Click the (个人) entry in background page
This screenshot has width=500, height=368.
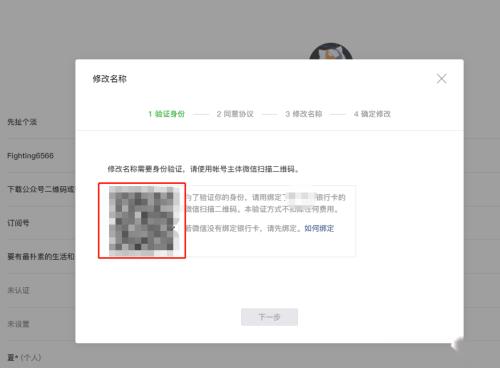point(24,358)
